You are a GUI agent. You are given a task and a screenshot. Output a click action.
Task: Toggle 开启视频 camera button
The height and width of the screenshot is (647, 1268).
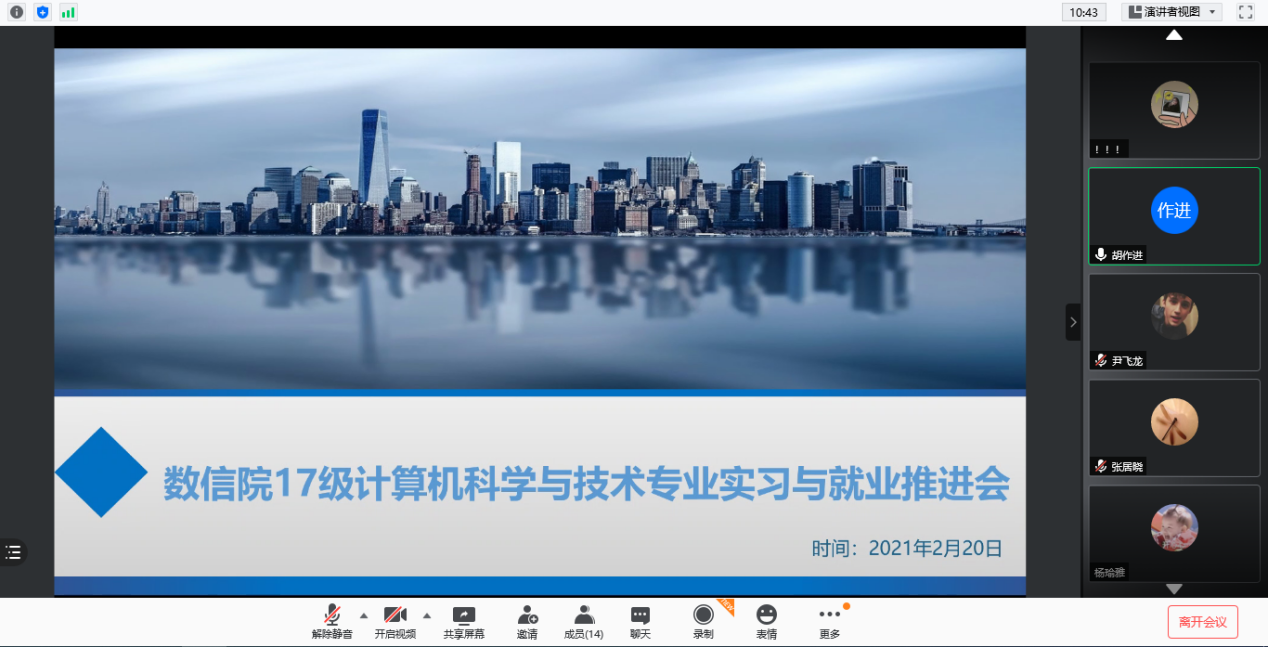point(395,621)
